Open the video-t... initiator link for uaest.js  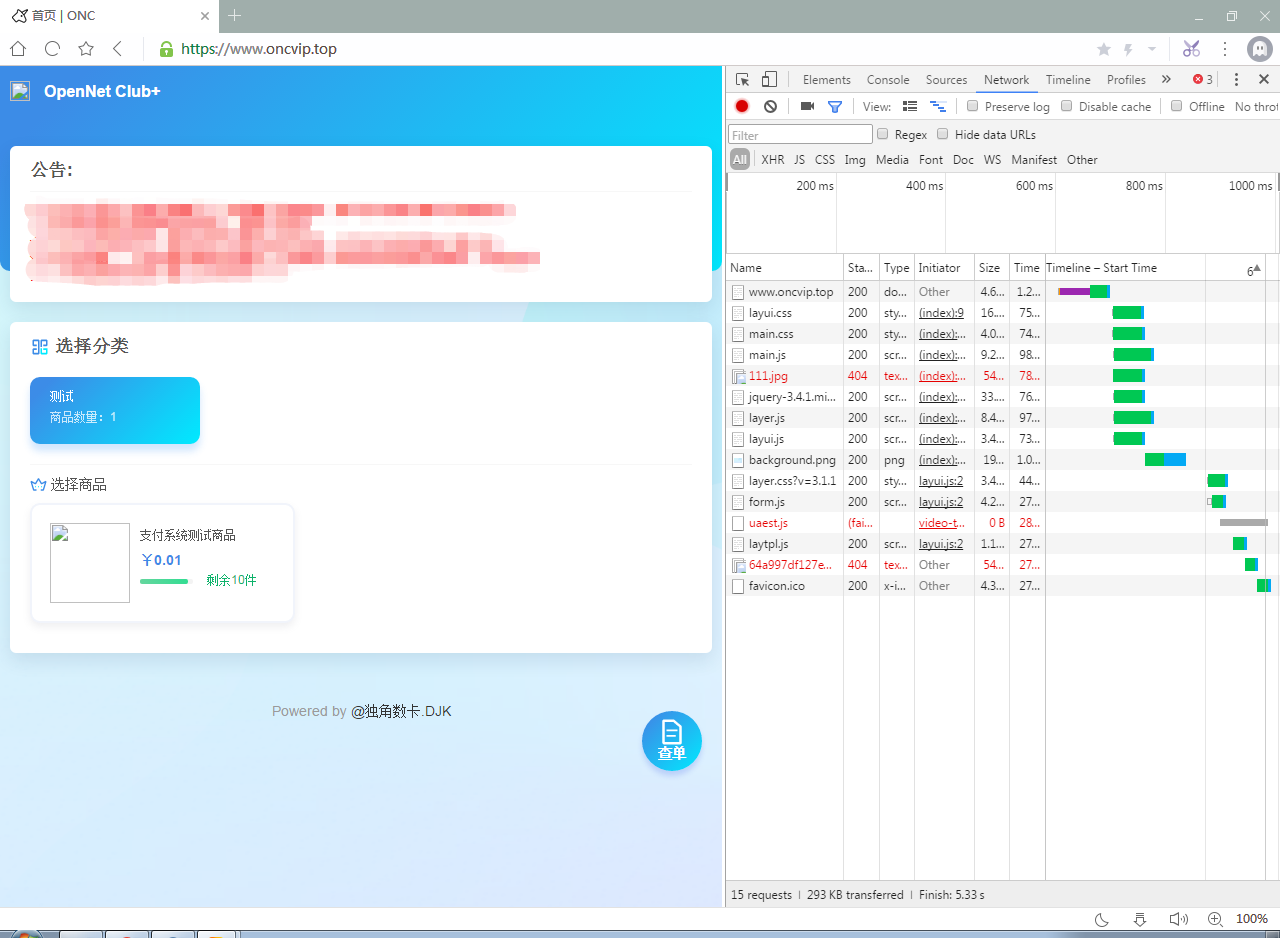tap(942, 523)
